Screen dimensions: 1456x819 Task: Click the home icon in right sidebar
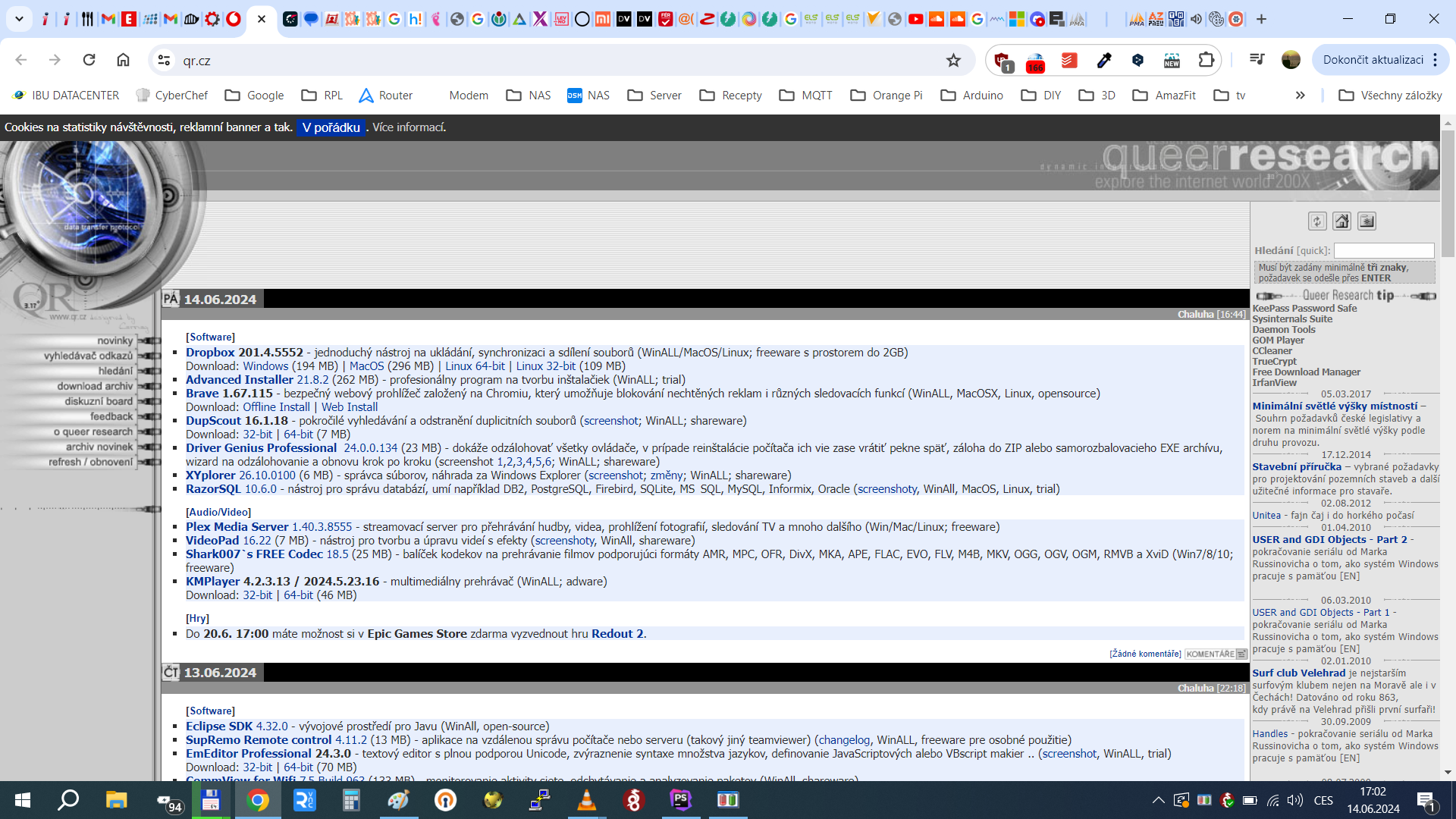[x=1341, y=221]
